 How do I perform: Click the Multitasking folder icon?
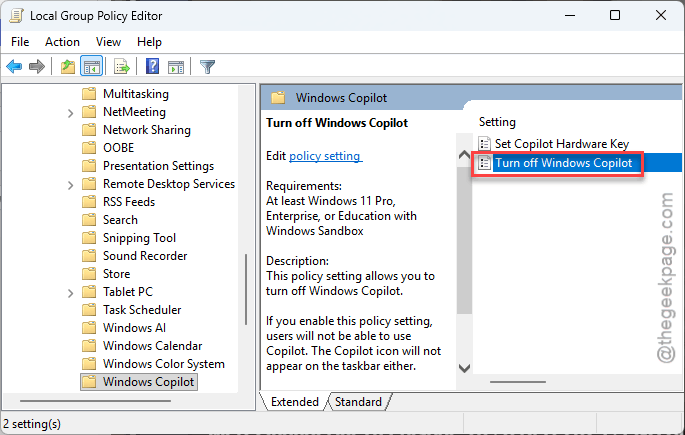[x=89, y=94]
